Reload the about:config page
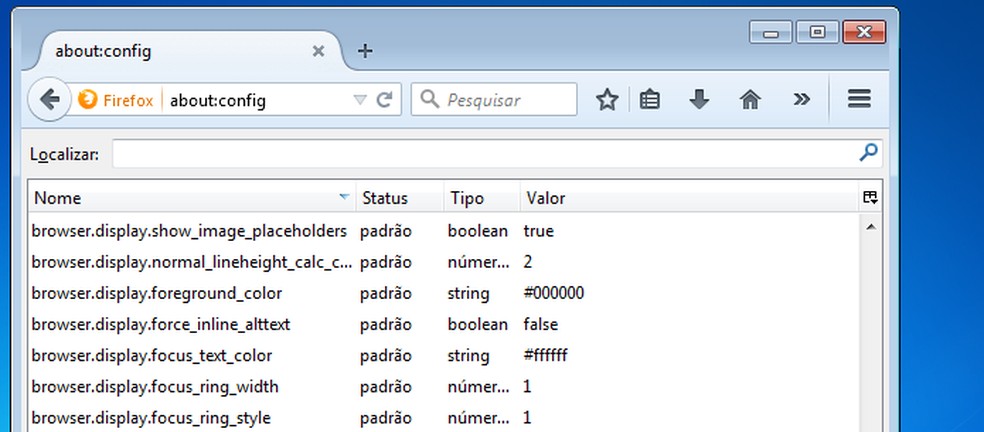984x432 pixels. coord(384,99)
